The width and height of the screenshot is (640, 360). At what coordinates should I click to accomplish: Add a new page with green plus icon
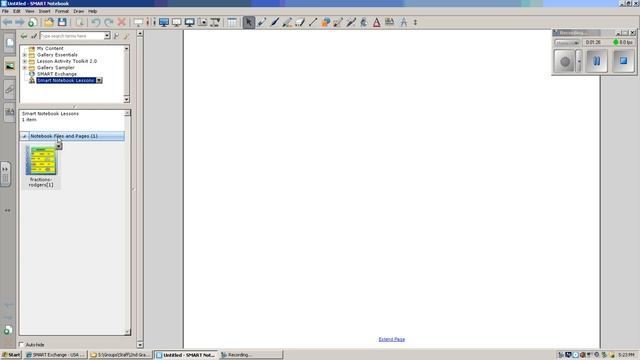pyautogui.click(x=33, y=22)
